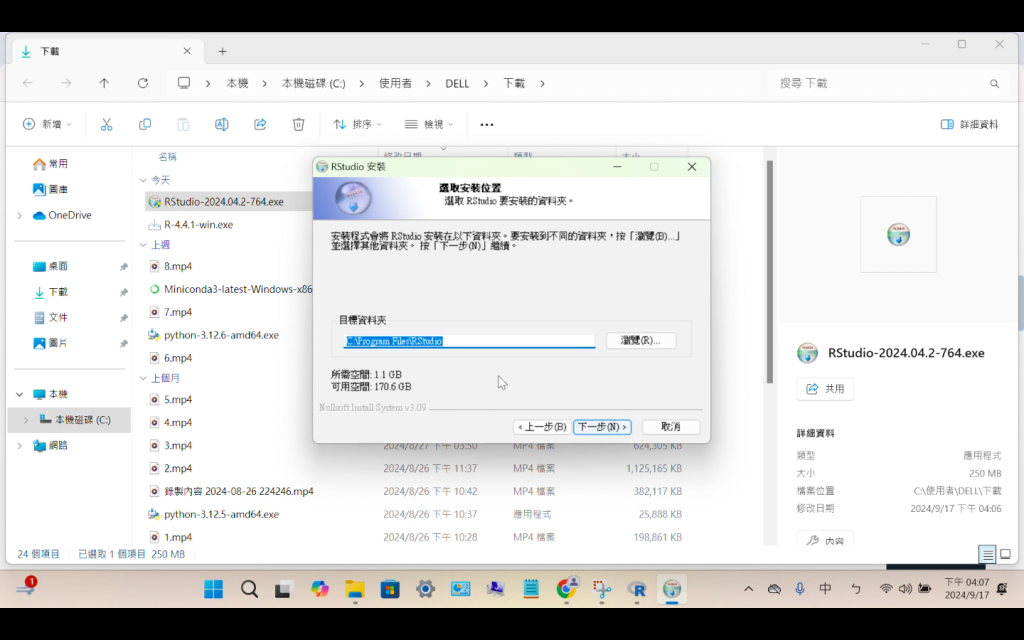1024x640 pixels.
Task: Collapse the 今天 Today file group
Action: pos(143,180)
